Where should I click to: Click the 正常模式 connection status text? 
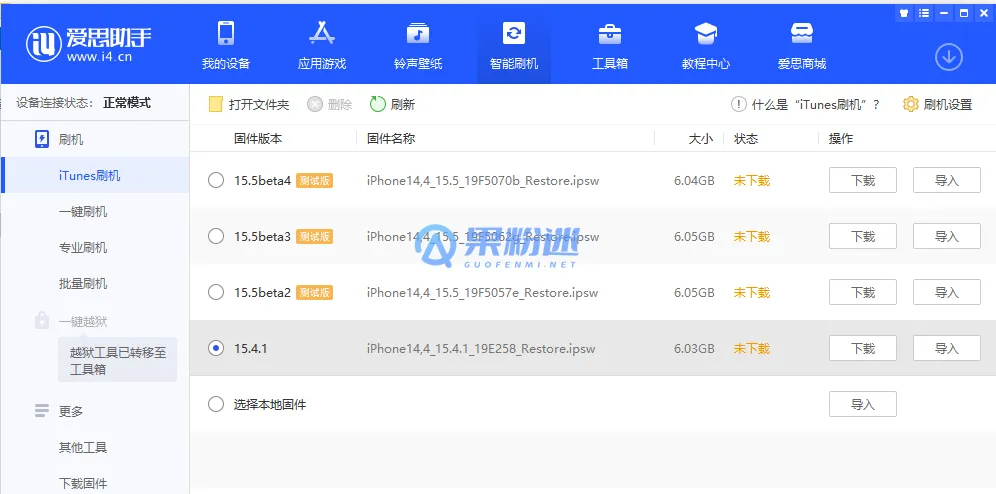[x=127, y=103]
